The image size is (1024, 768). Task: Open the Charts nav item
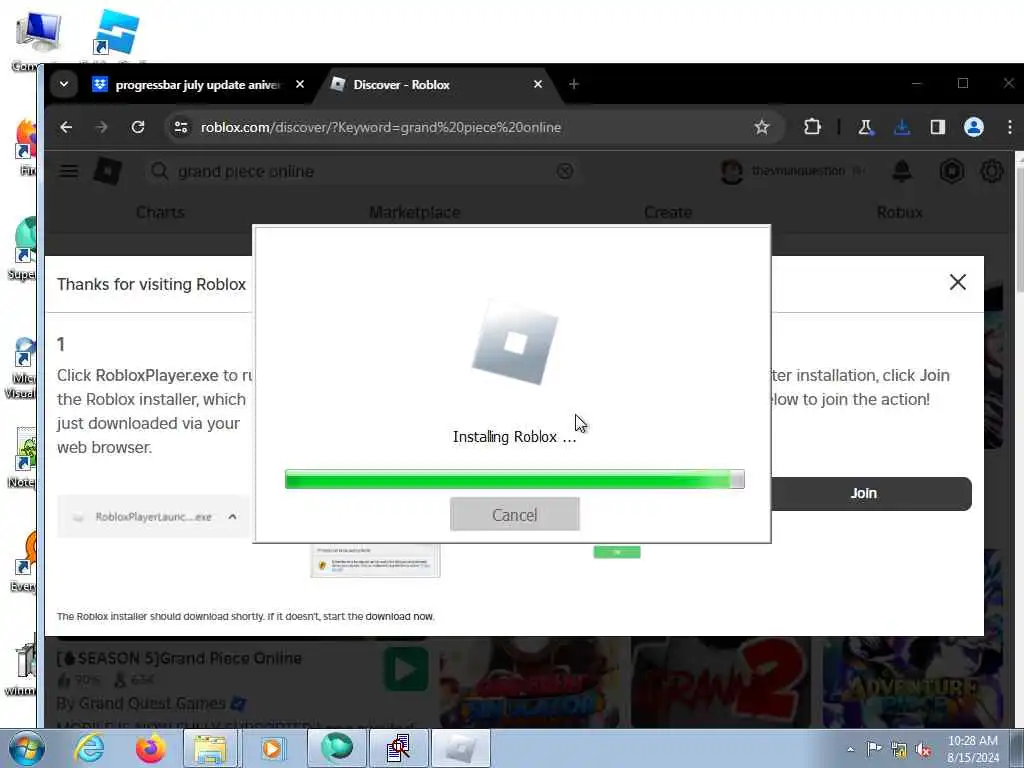[x=160, y=212]
